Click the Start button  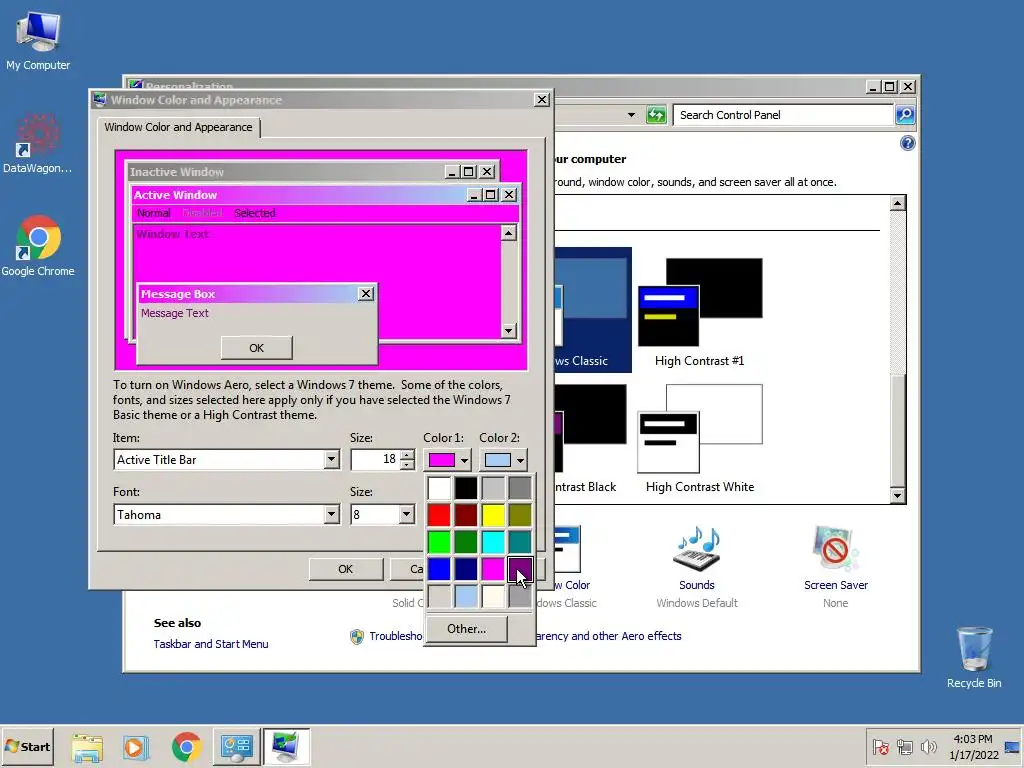(x=27, y=746)
